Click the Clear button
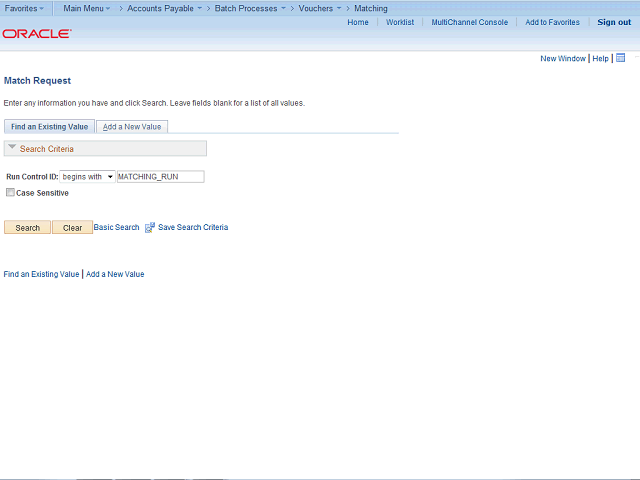 tap(72, 227)
